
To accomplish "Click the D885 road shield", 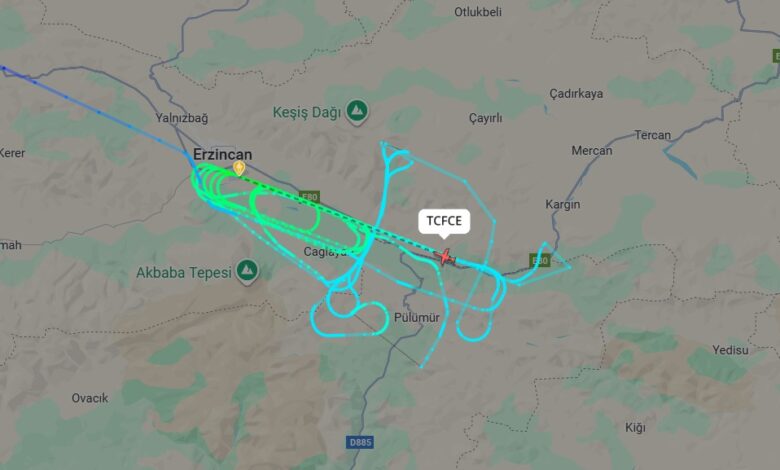I will [x=360, y=442].
